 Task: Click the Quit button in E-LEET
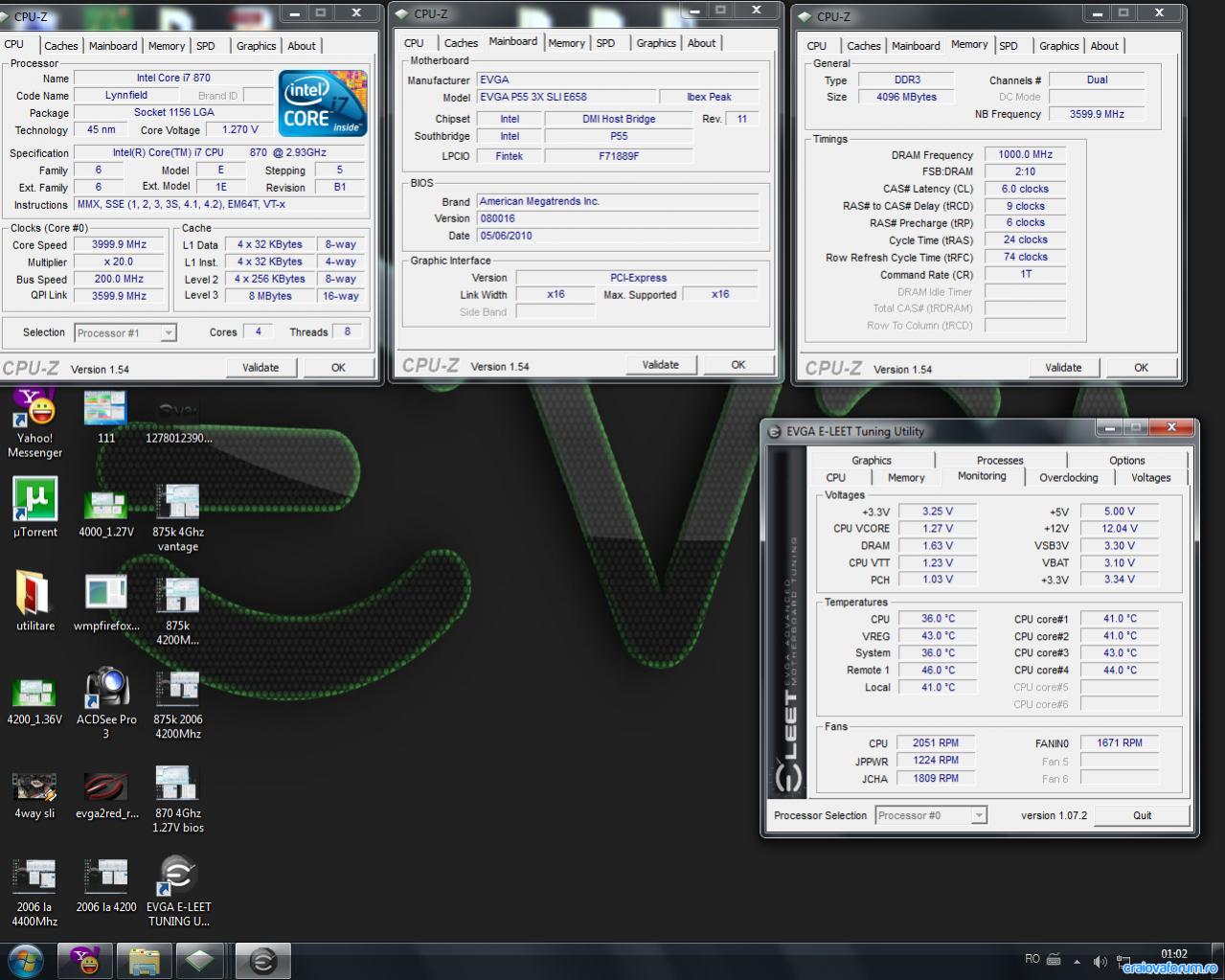tap(1143, 815)
